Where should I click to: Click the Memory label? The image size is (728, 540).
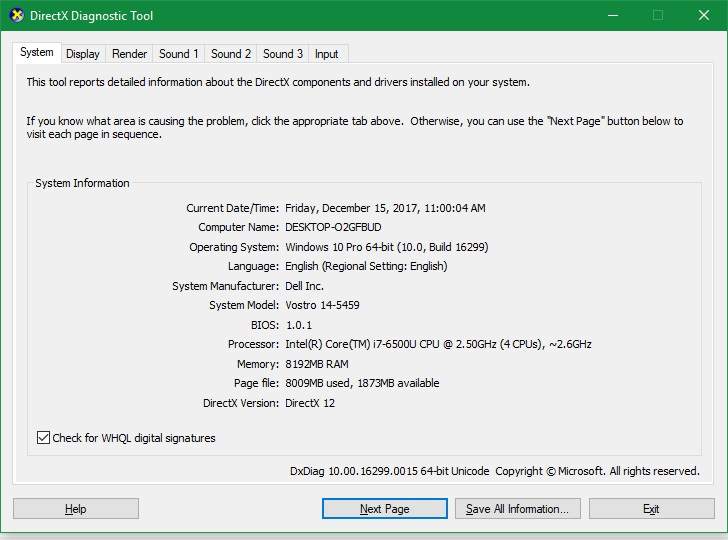coord(258,364)
